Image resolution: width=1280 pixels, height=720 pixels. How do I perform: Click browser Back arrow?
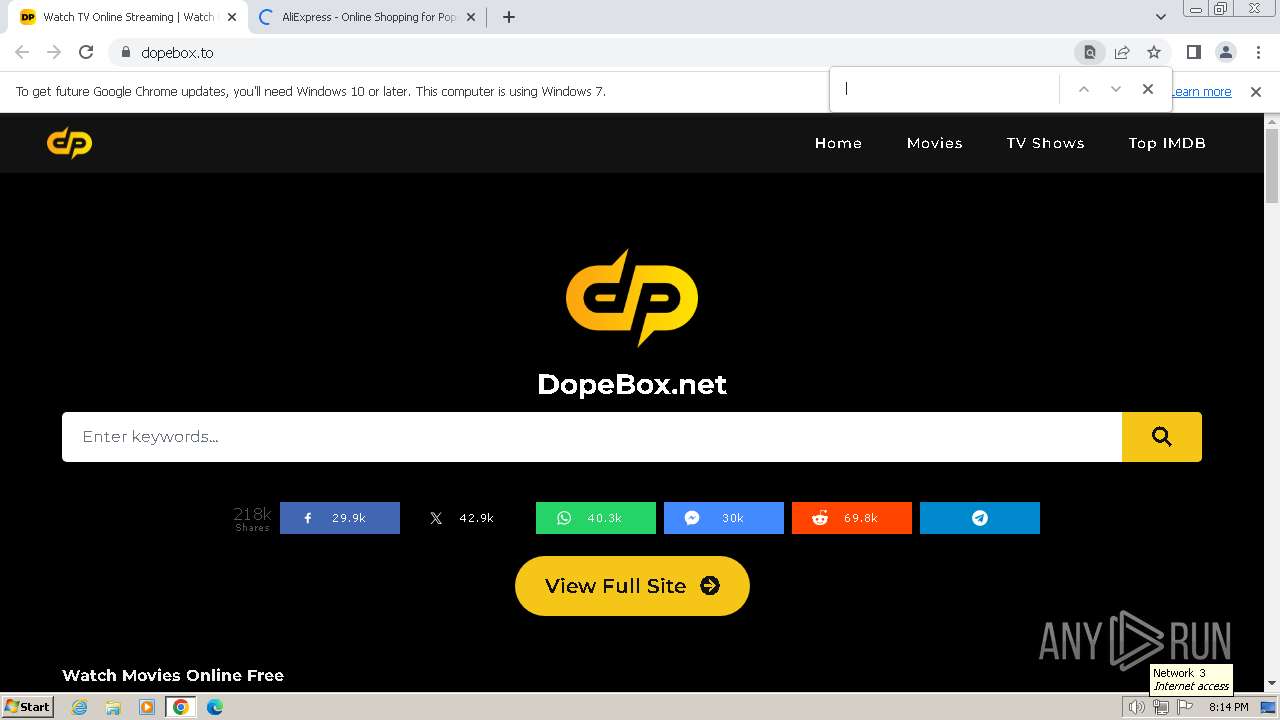tap(22, 52)
